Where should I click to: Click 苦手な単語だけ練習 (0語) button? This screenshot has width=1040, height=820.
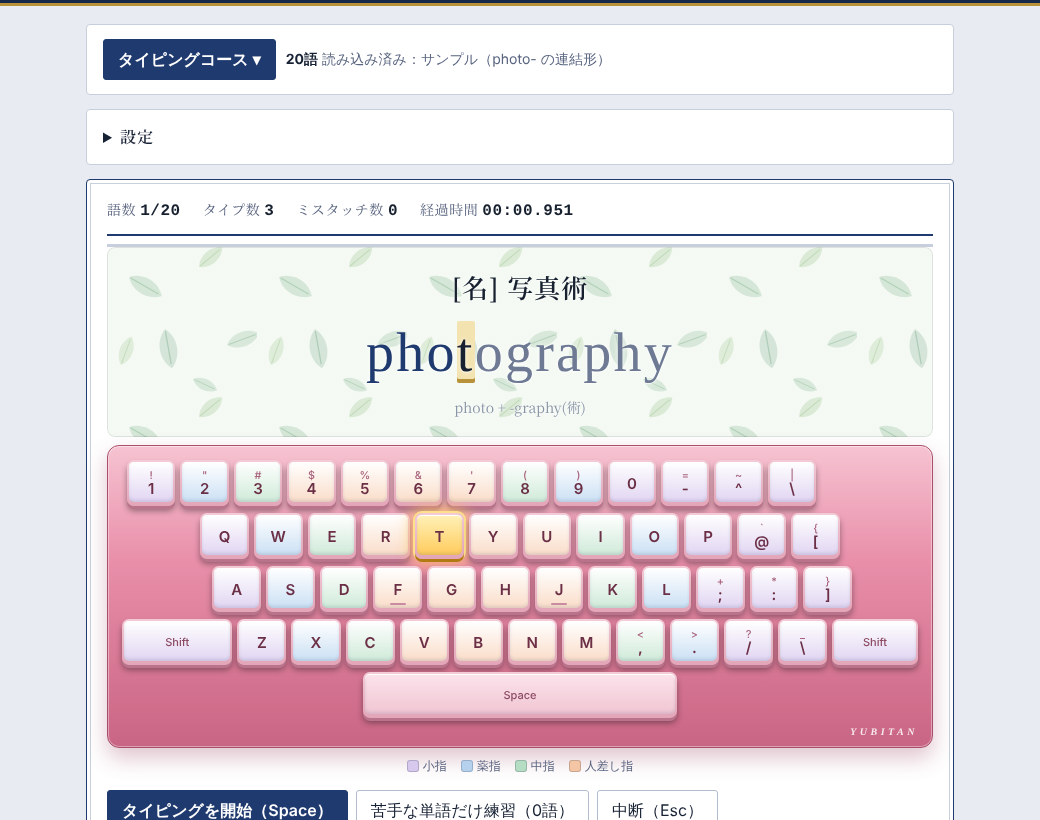click(472, 807)
